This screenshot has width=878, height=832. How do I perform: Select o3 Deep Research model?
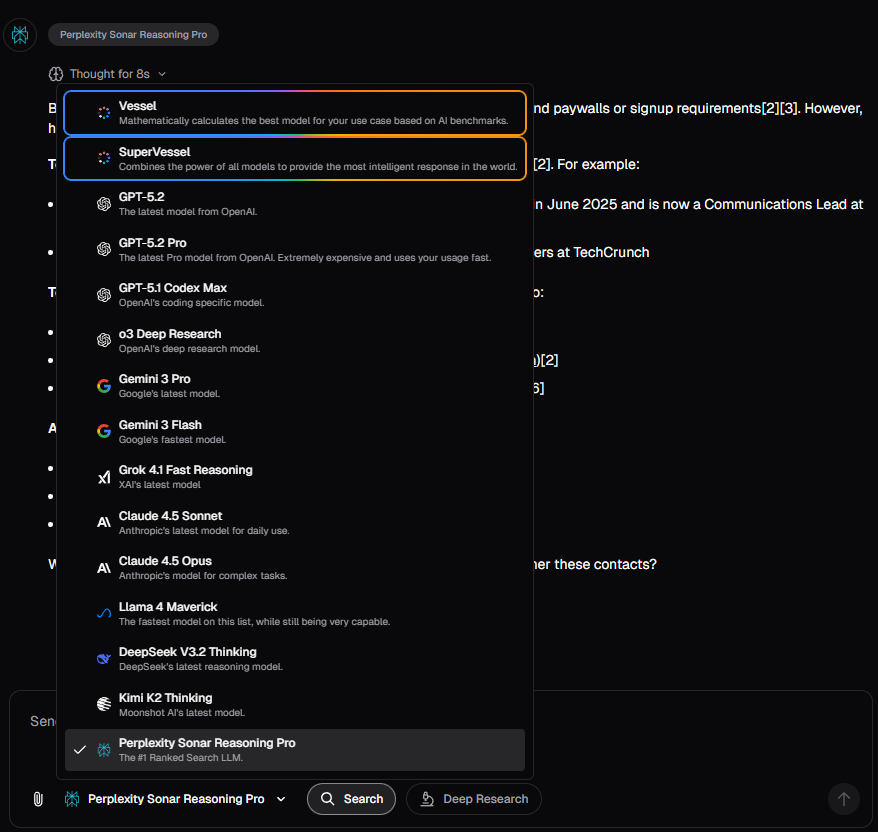click(x=295, y=340)
